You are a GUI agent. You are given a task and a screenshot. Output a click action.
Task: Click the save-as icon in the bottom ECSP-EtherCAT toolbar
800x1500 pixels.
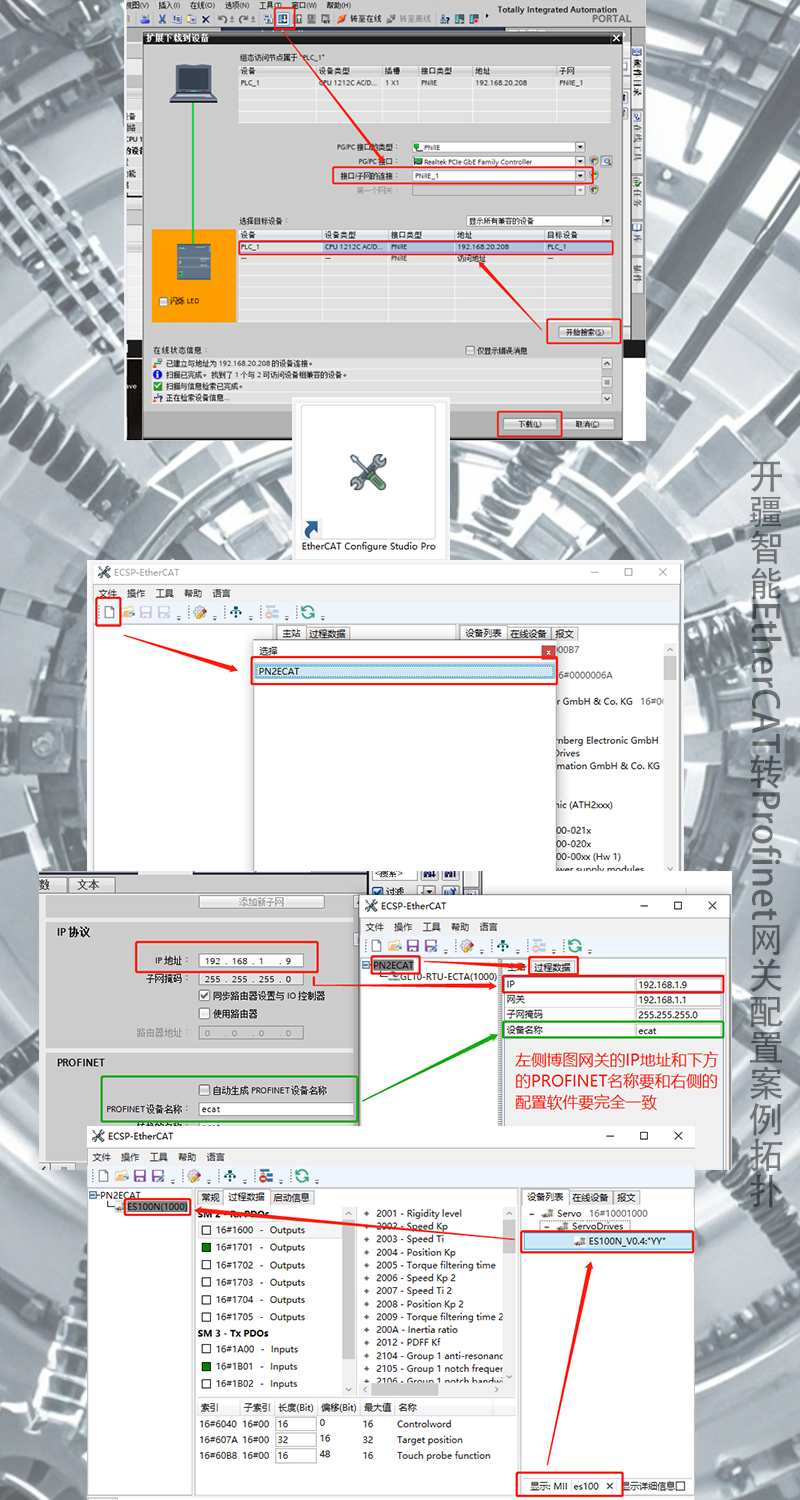[x=157, y=1176]
